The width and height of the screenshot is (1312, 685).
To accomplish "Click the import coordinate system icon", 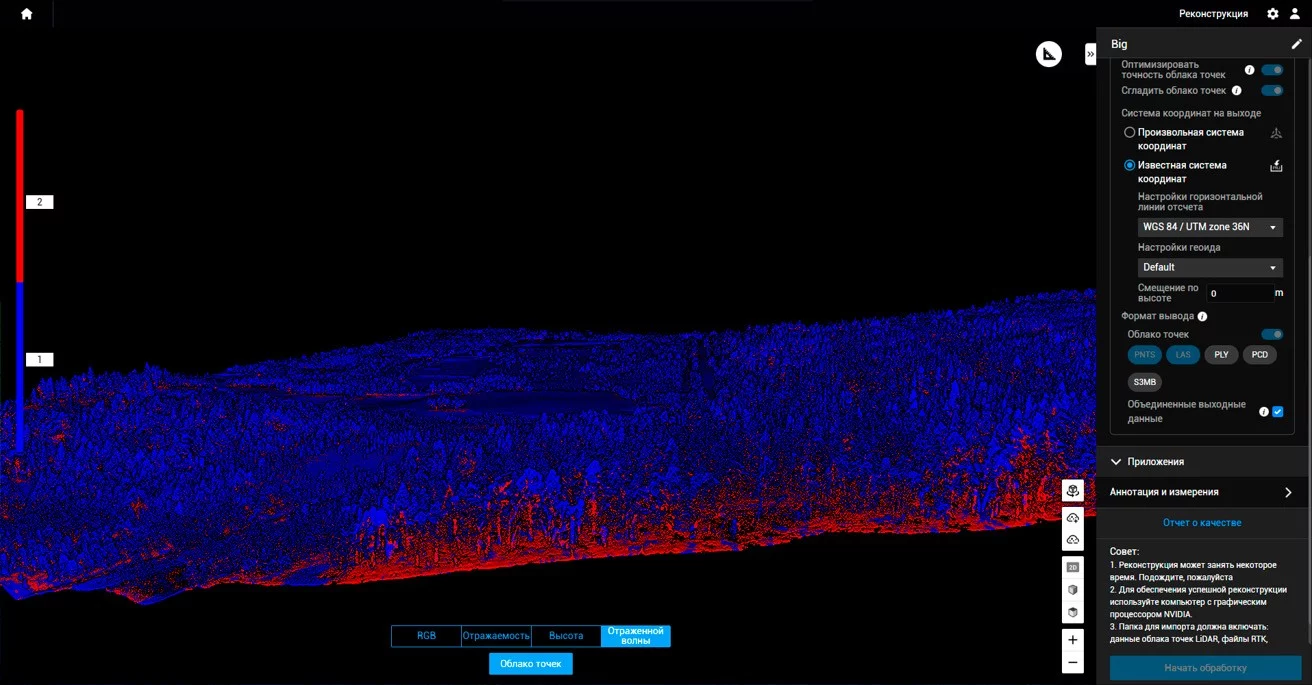I will (1276, 166).
